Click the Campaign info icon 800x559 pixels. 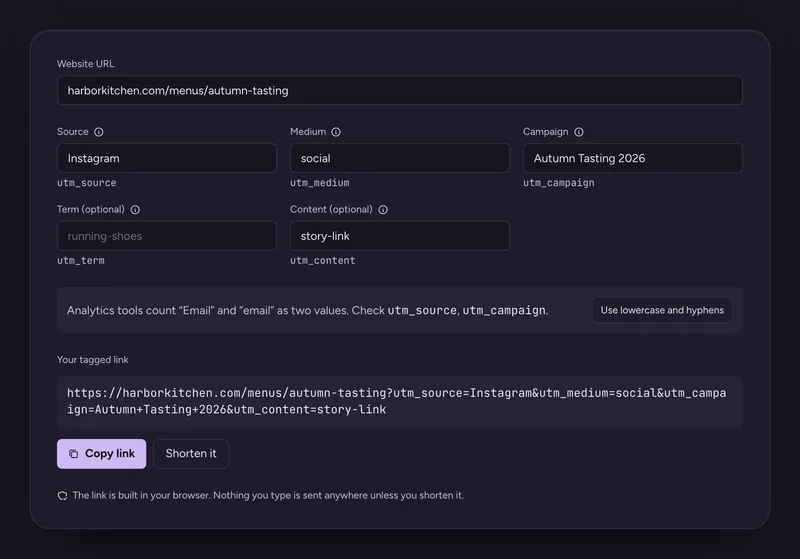click(579, 132)
